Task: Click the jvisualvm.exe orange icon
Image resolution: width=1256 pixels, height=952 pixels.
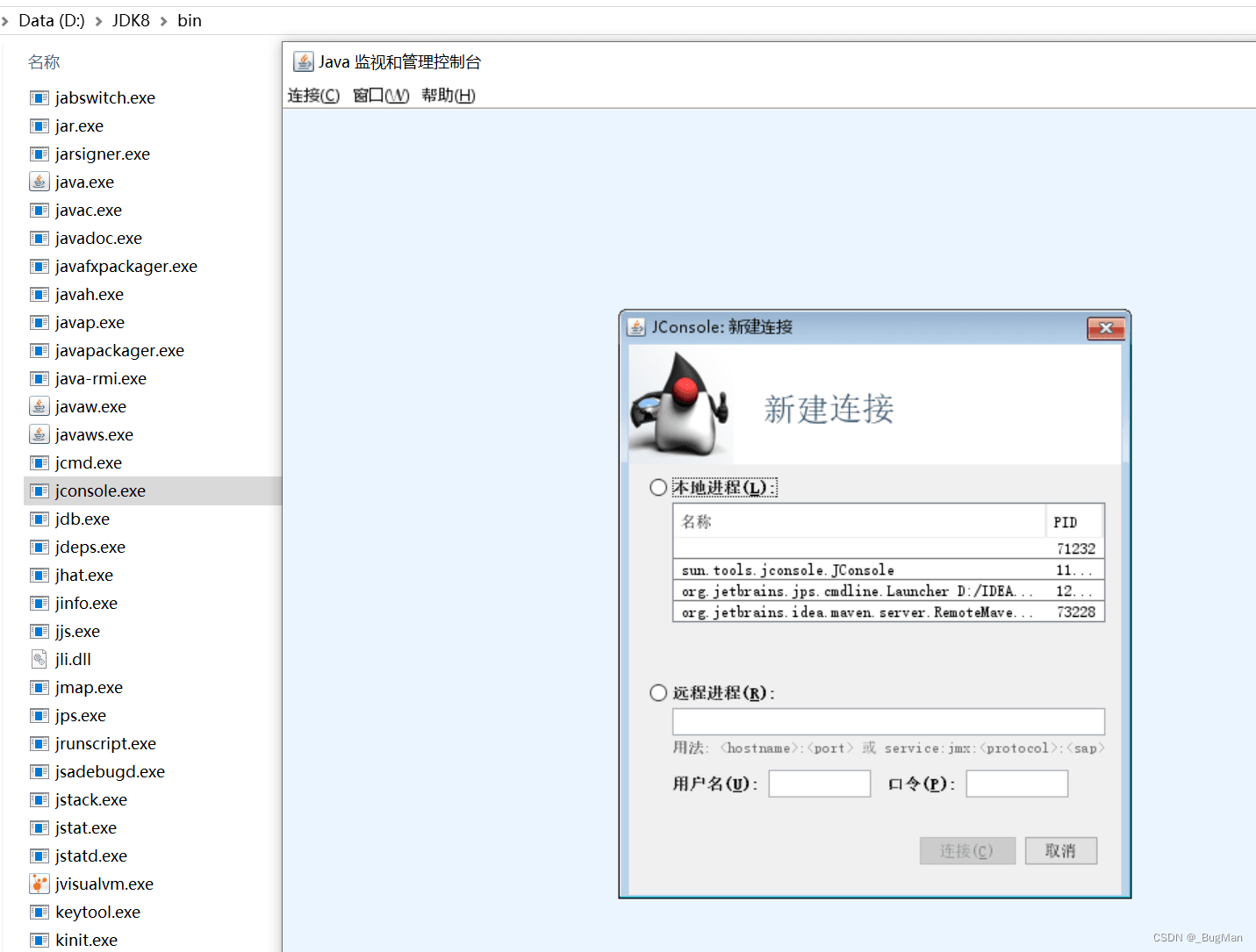Action: [x=39, y=884]
